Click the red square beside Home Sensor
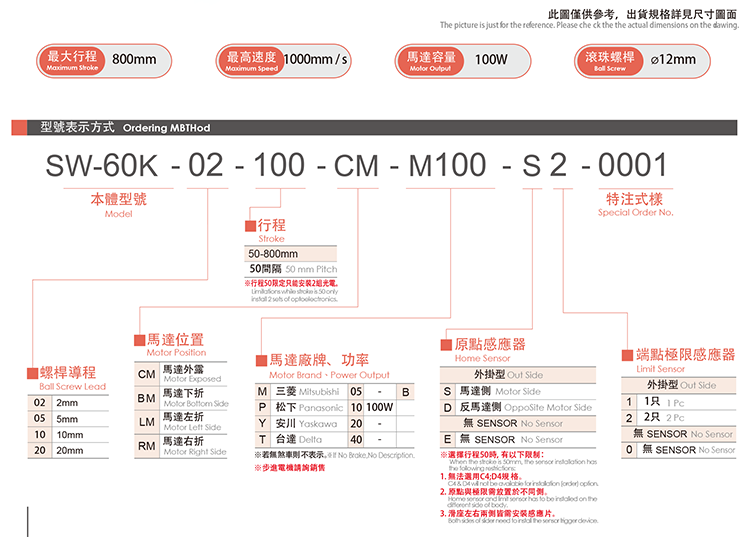This screenshot has width=750, height=537. coord(447,345)
